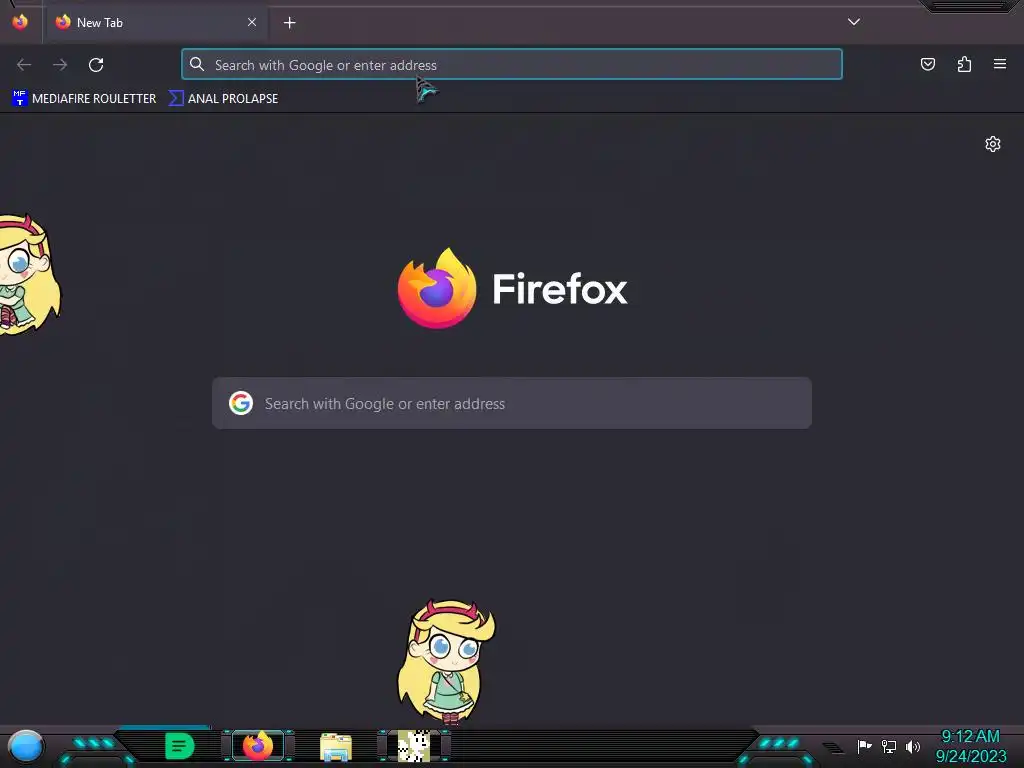This screenshot has height=768, width=1024.
Task: Open the second bookmark in bookmarks toolbar
Action: click(x=223, y=99)
